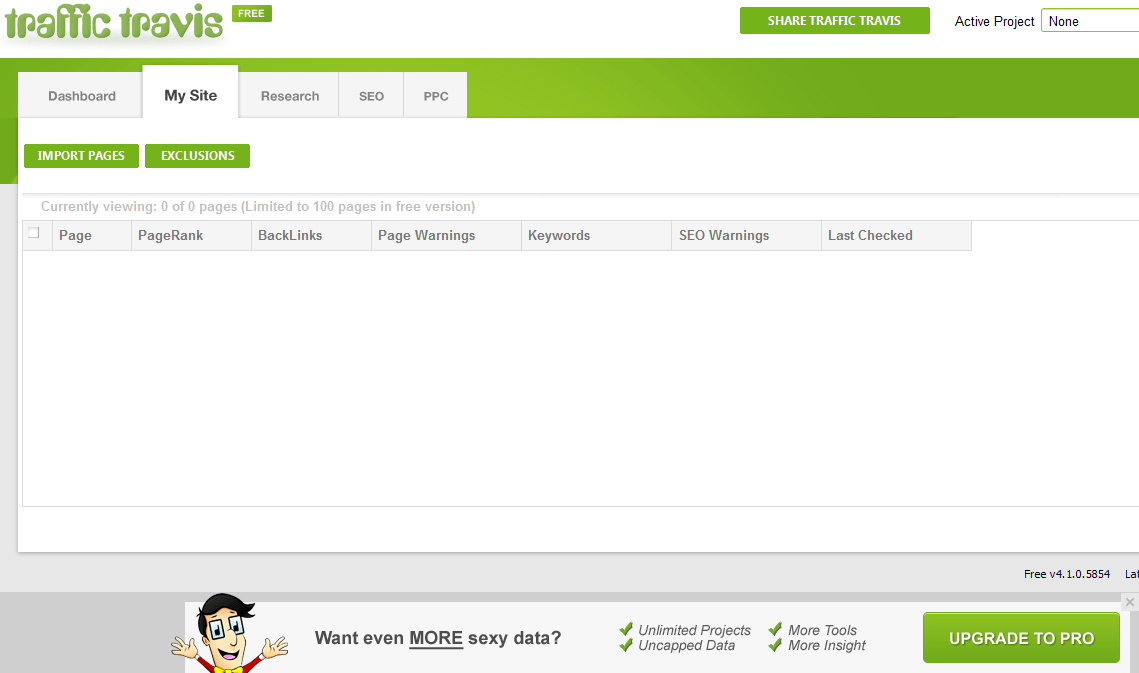1139x673 pixels.
Task: Click the 'More Tools' feature text
Action: pos(822,630)
